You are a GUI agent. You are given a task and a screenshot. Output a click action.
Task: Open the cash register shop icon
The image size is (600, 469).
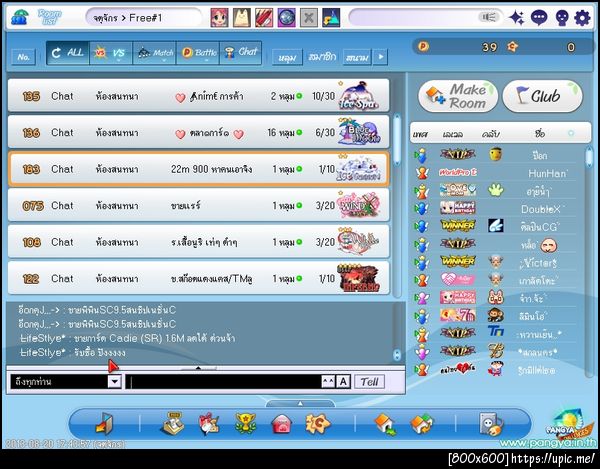pos(173,423)
